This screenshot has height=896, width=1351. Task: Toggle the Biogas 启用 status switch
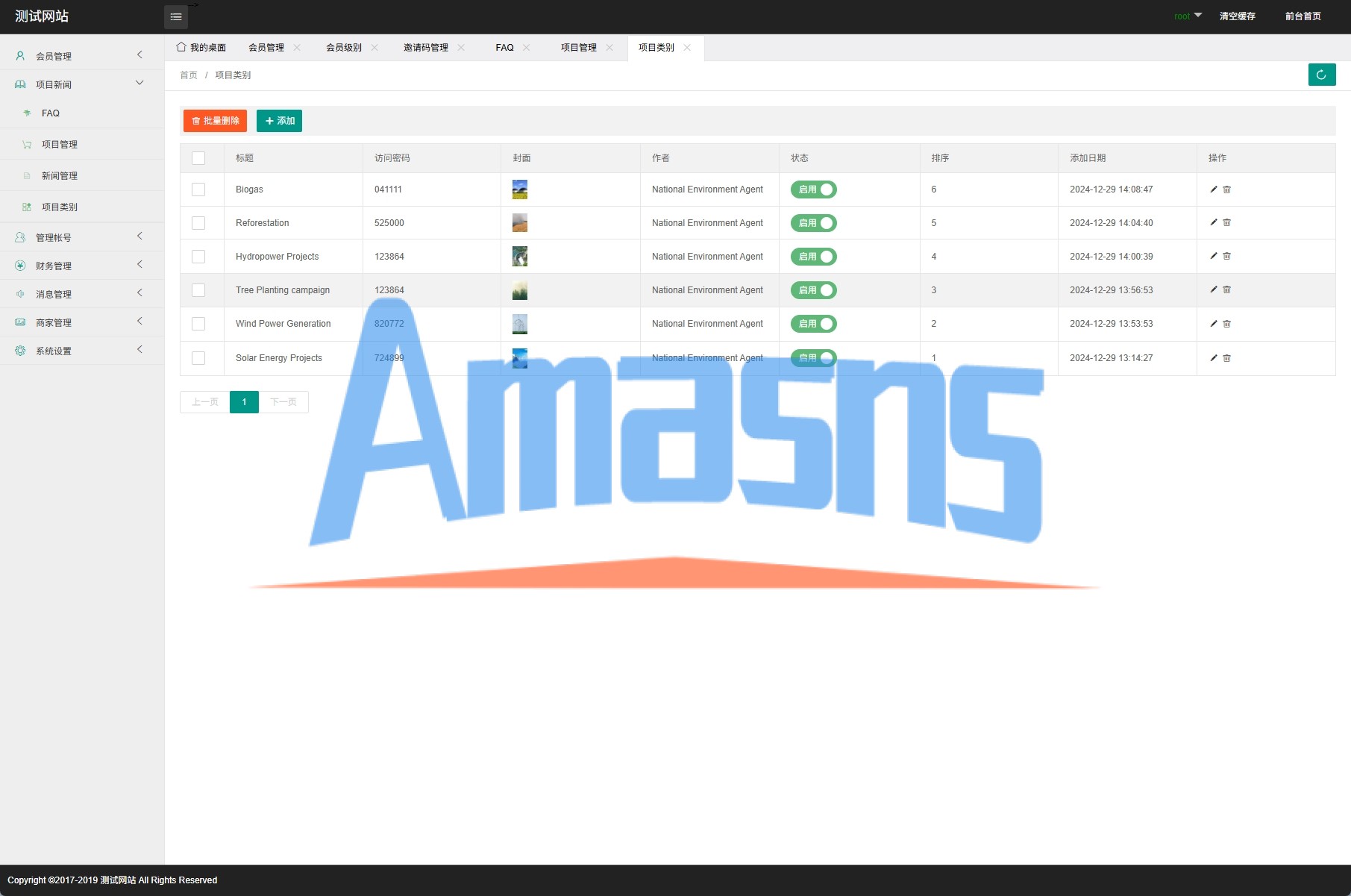(814, 189)
